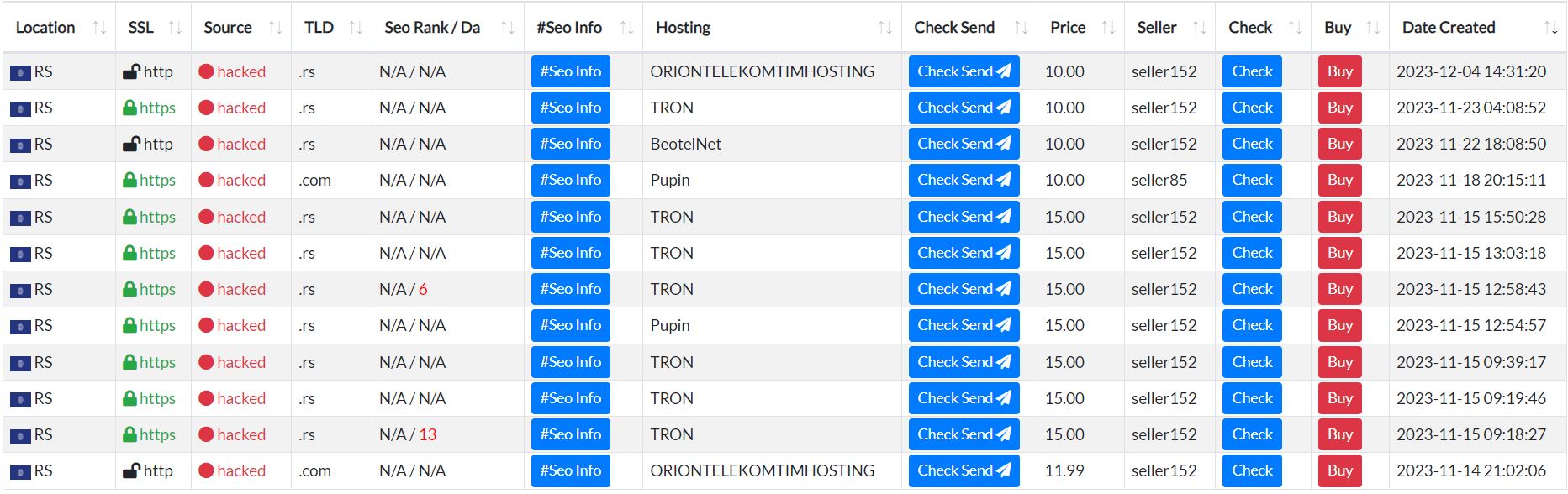Click the red hacked dot in the 11.99 row
The height and width of the screenshot is (494, 1568).
[206, 470]
